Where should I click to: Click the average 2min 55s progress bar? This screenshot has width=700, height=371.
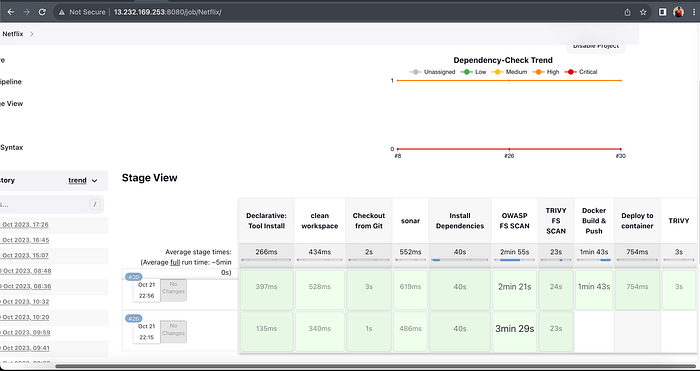(x=515, y=259)
